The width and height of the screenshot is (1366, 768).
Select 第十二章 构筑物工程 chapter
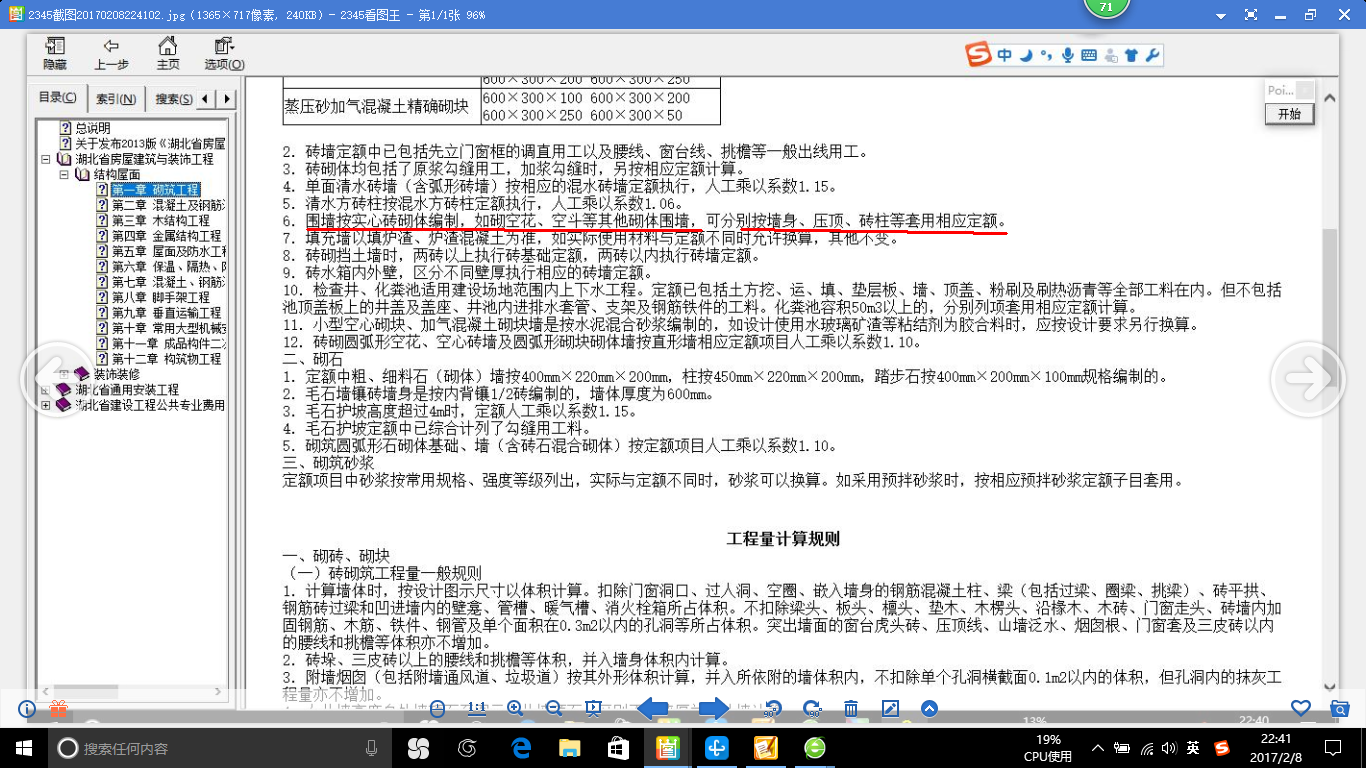[x=166, y=359]
